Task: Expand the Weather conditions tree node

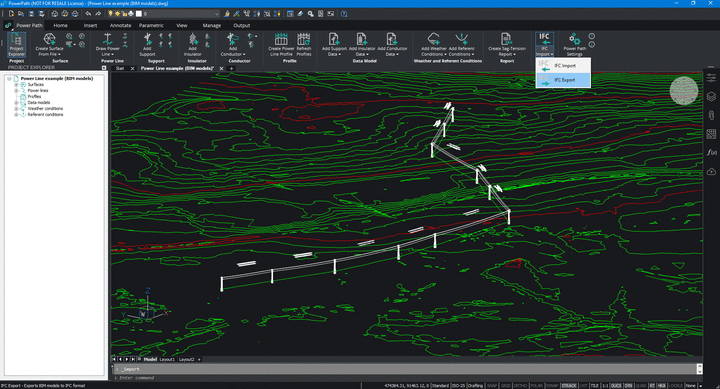Action: point(16,108)
